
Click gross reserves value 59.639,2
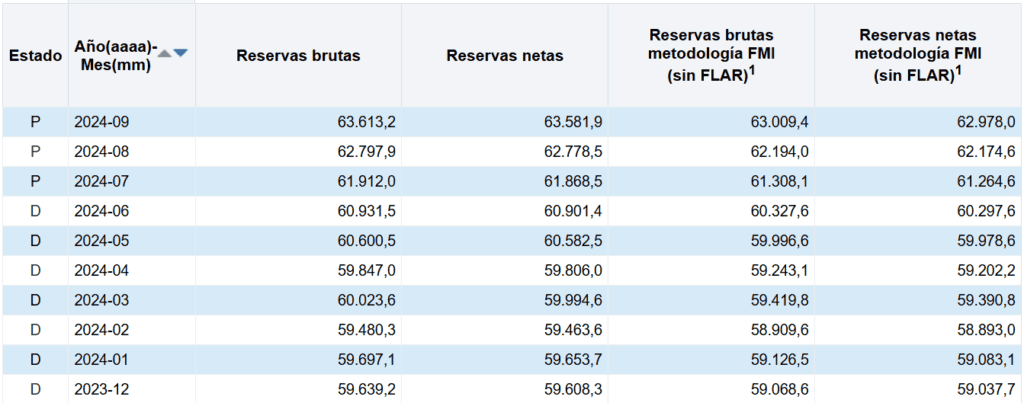[366, 389]
